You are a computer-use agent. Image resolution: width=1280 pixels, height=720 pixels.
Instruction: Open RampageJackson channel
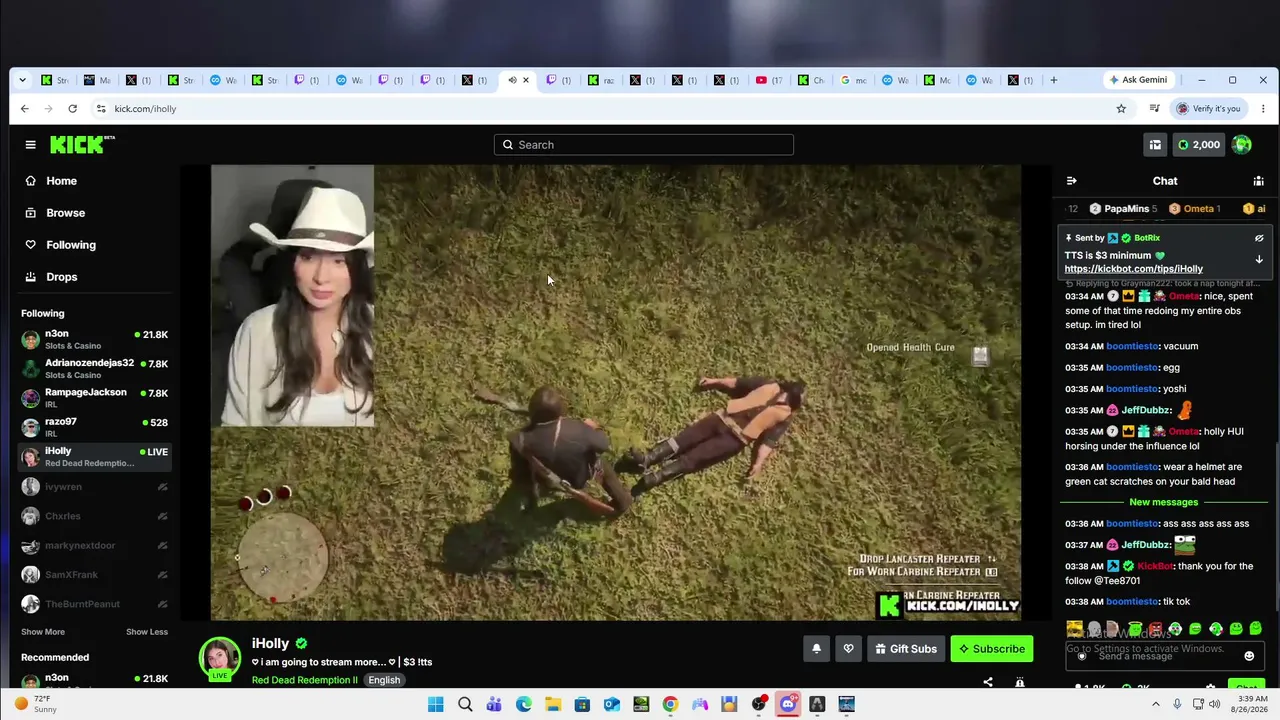pos(95,398)
